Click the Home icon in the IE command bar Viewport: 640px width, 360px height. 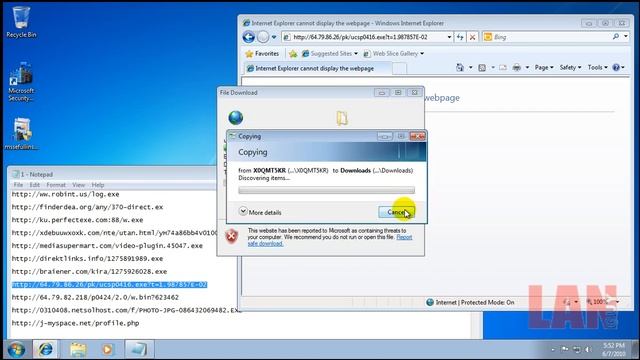tap(460, 67)
